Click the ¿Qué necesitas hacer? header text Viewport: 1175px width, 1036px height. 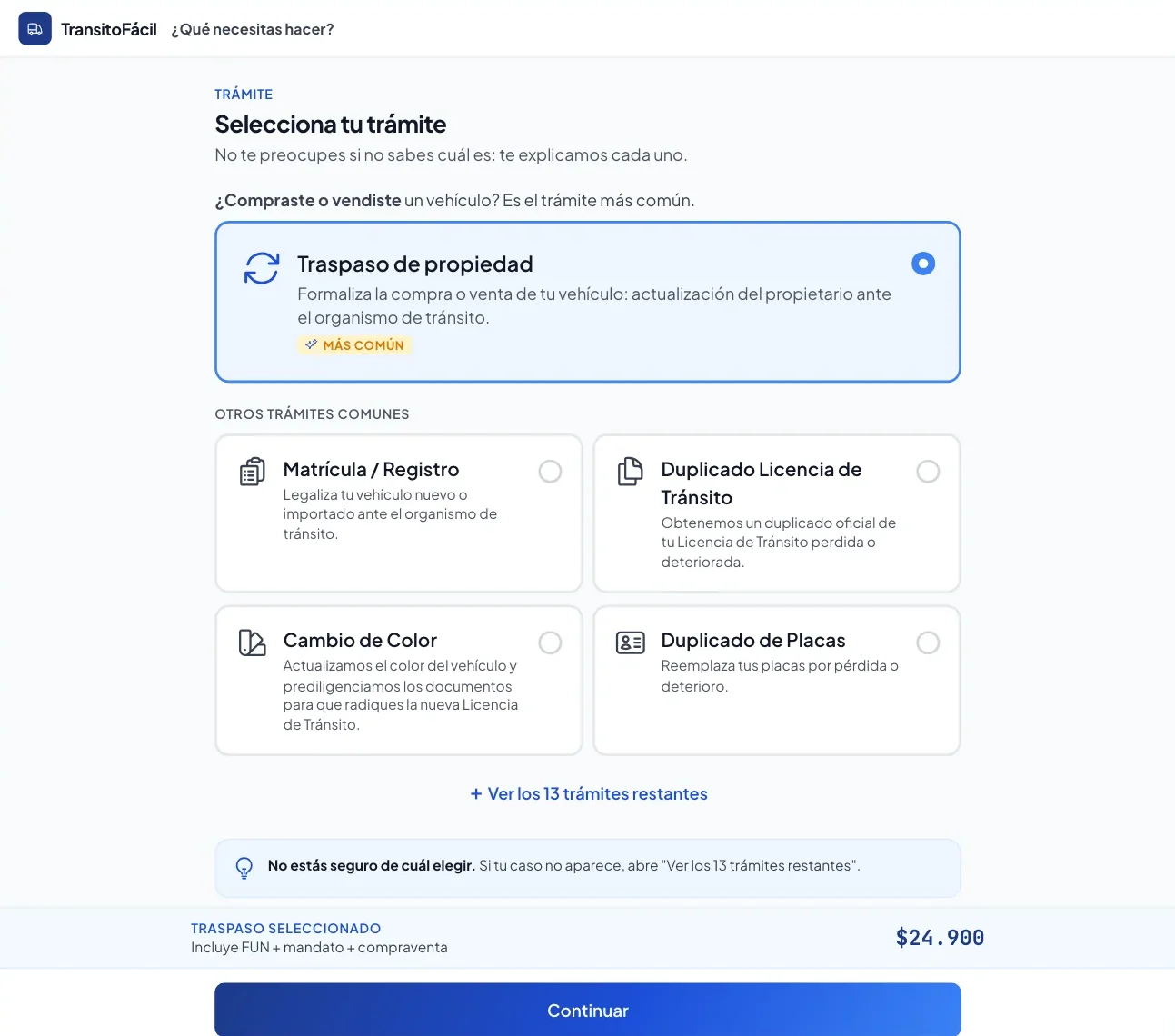tap(253, 29)
